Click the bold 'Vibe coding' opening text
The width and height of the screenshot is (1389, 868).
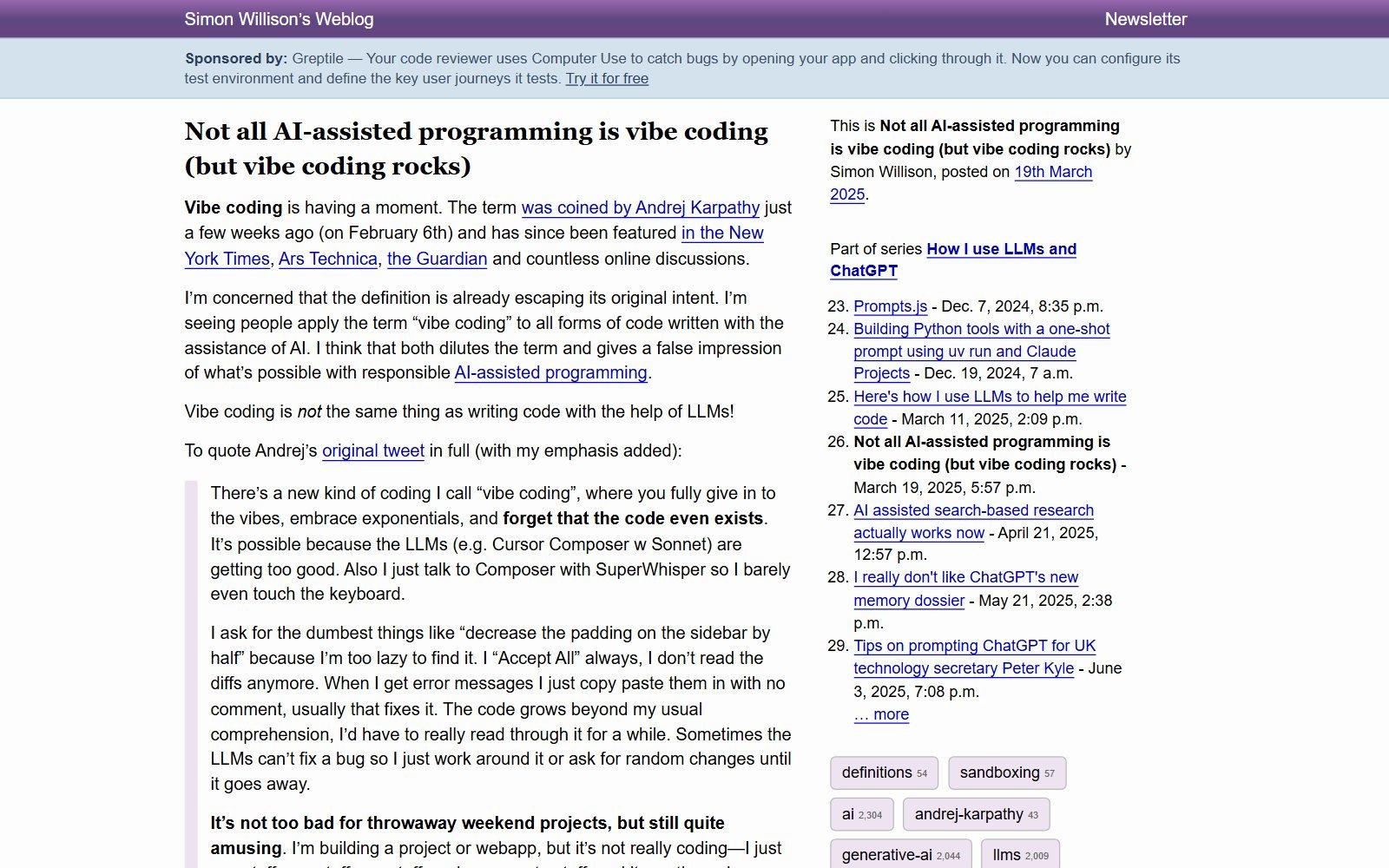coord(234,207)
